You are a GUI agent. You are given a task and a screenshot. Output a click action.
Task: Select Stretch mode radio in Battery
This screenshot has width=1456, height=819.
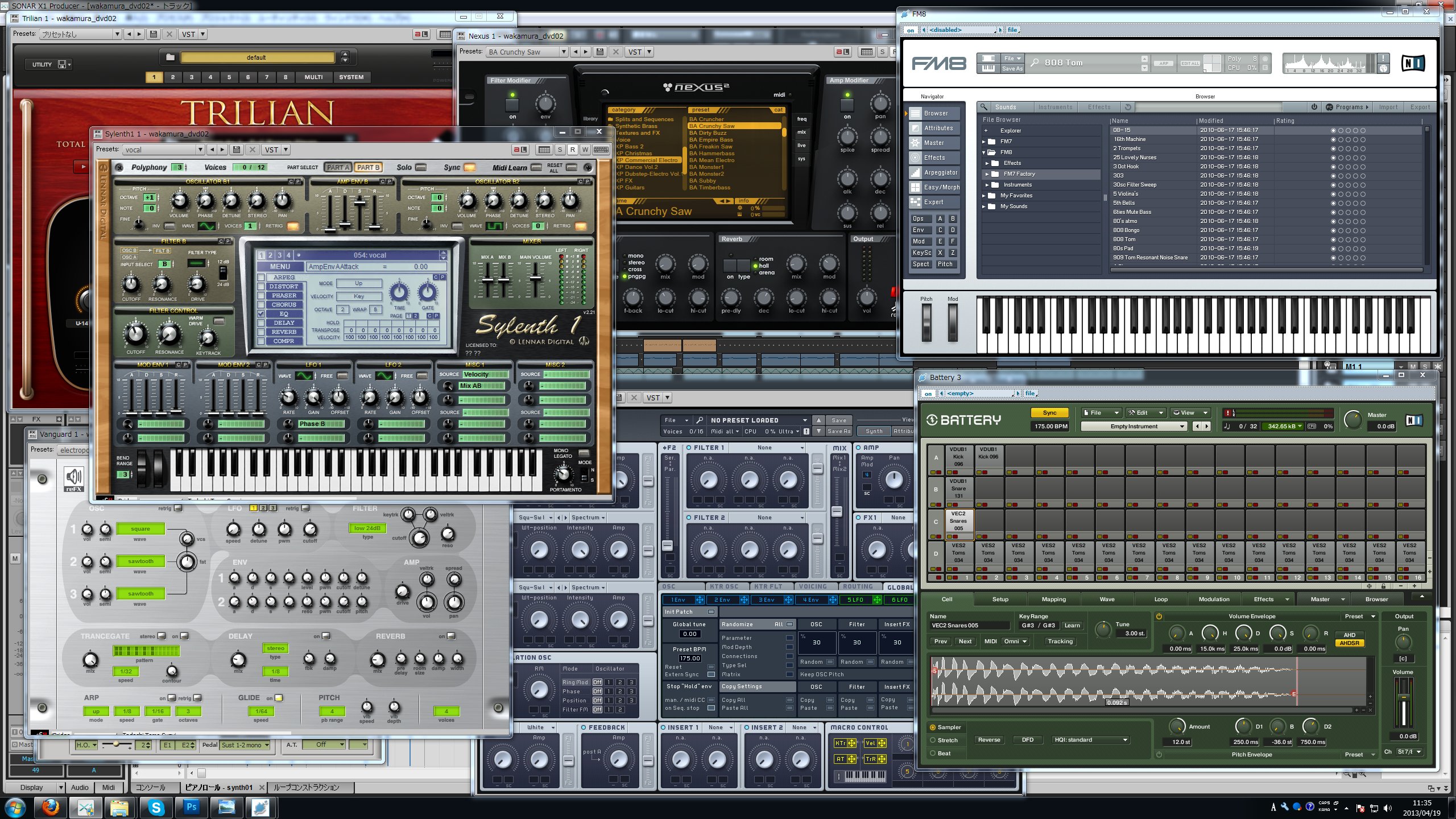[x=933, y=740]
